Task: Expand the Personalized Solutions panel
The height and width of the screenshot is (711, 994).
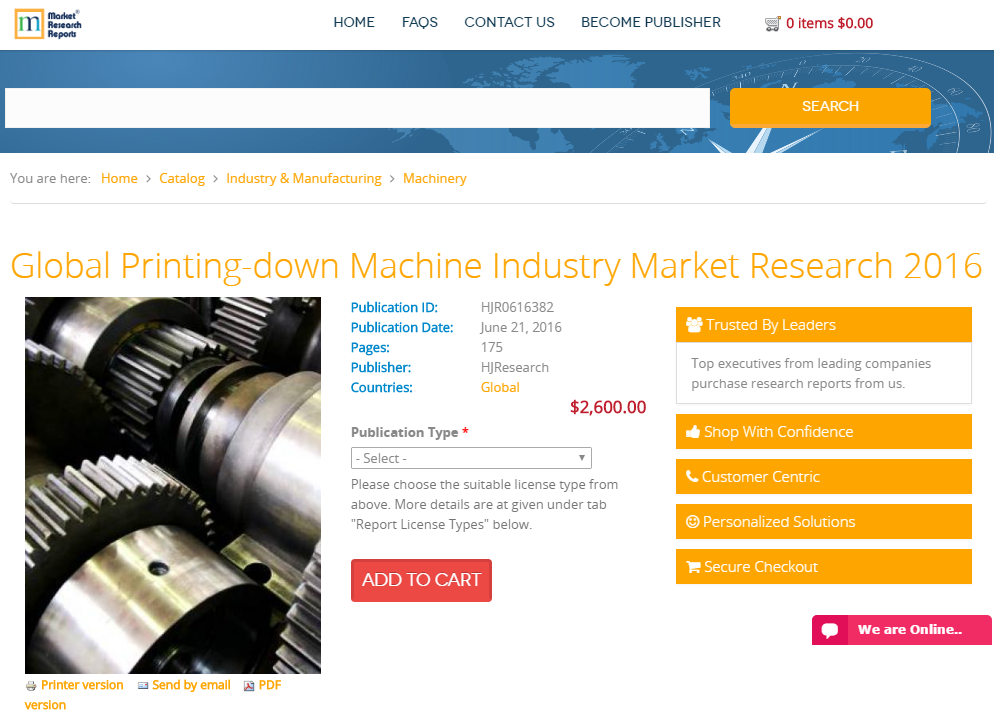Action: click(x=823, y=522)
